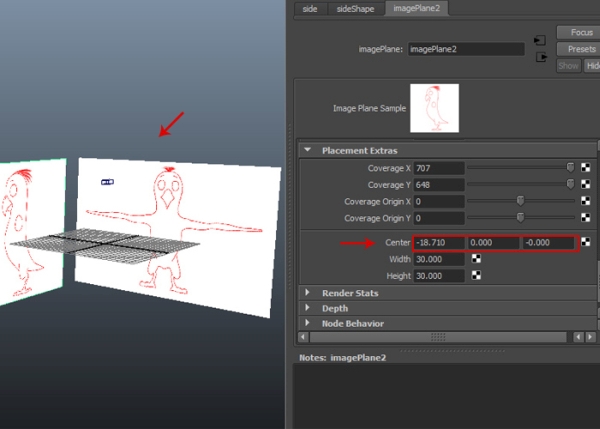
Task: Click the next tab arrow icon
Action: click(590, 337)
